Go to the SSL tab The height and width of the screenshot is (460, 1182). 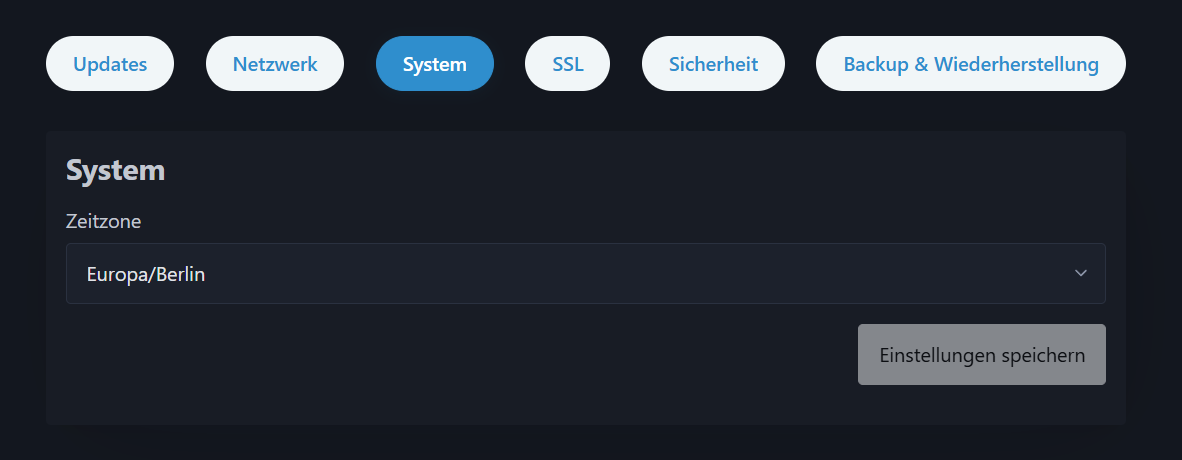click(568, 64)
